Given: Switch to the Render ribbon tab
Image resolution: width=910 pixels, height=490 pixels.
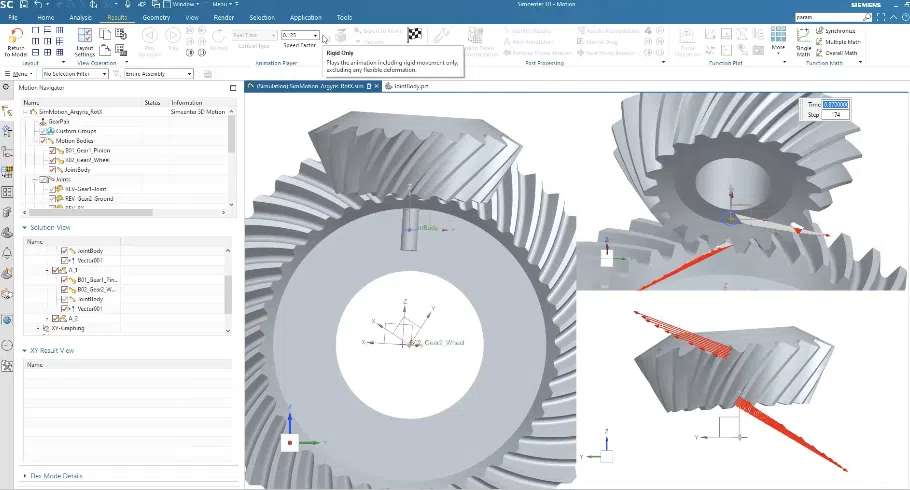Looking at the screenshot, I should [x=223, y=17].
